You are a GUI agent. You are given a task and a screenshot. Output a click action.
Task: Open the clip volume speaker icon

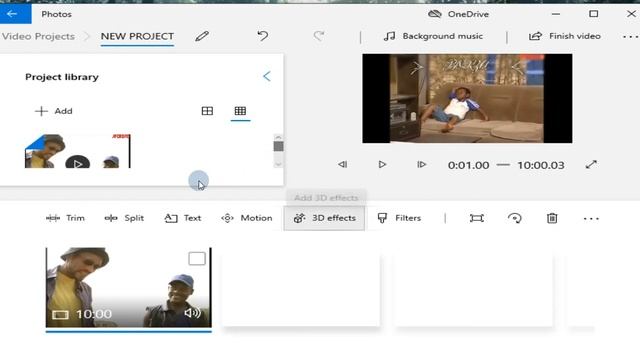coord(192,313)
